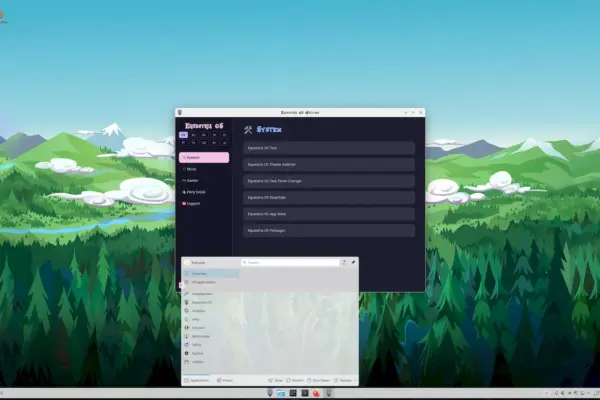Open the Help category in launcher
Image resolution: width=600 pixels, height=400 pixels.
[211, 319]
